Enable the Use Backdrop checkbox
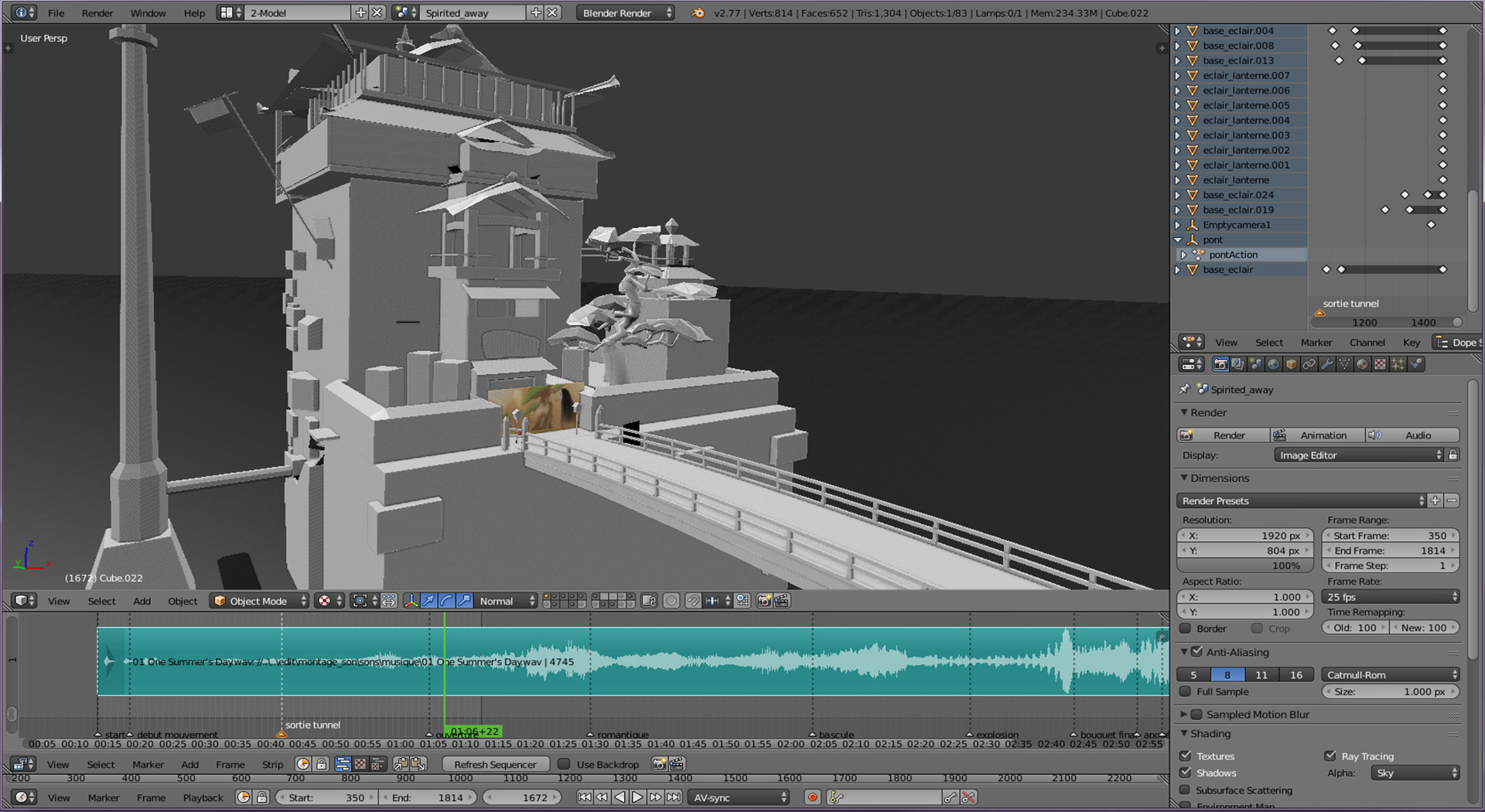 [565, 764]
